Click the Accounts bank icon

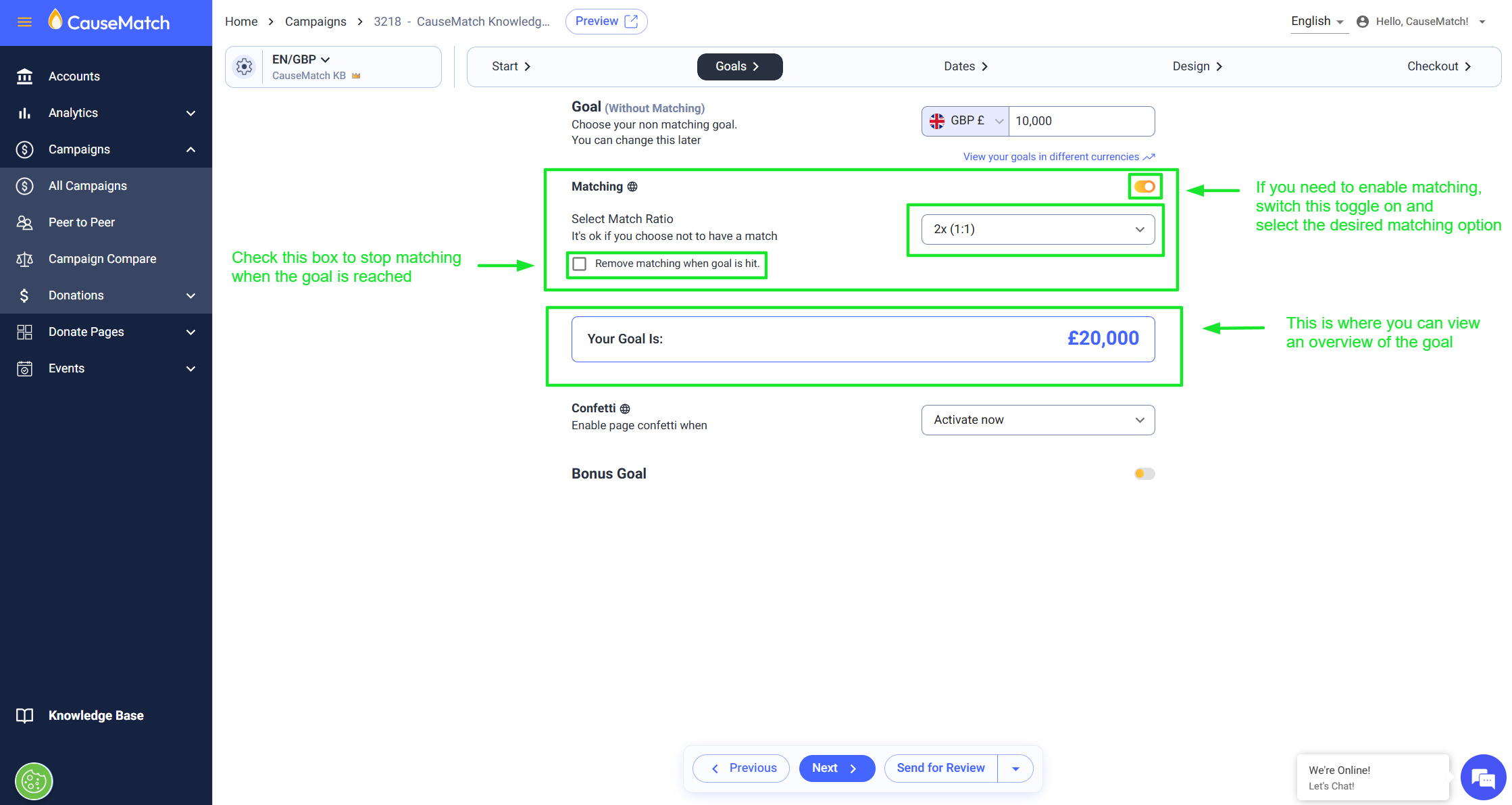pos(24,76)
